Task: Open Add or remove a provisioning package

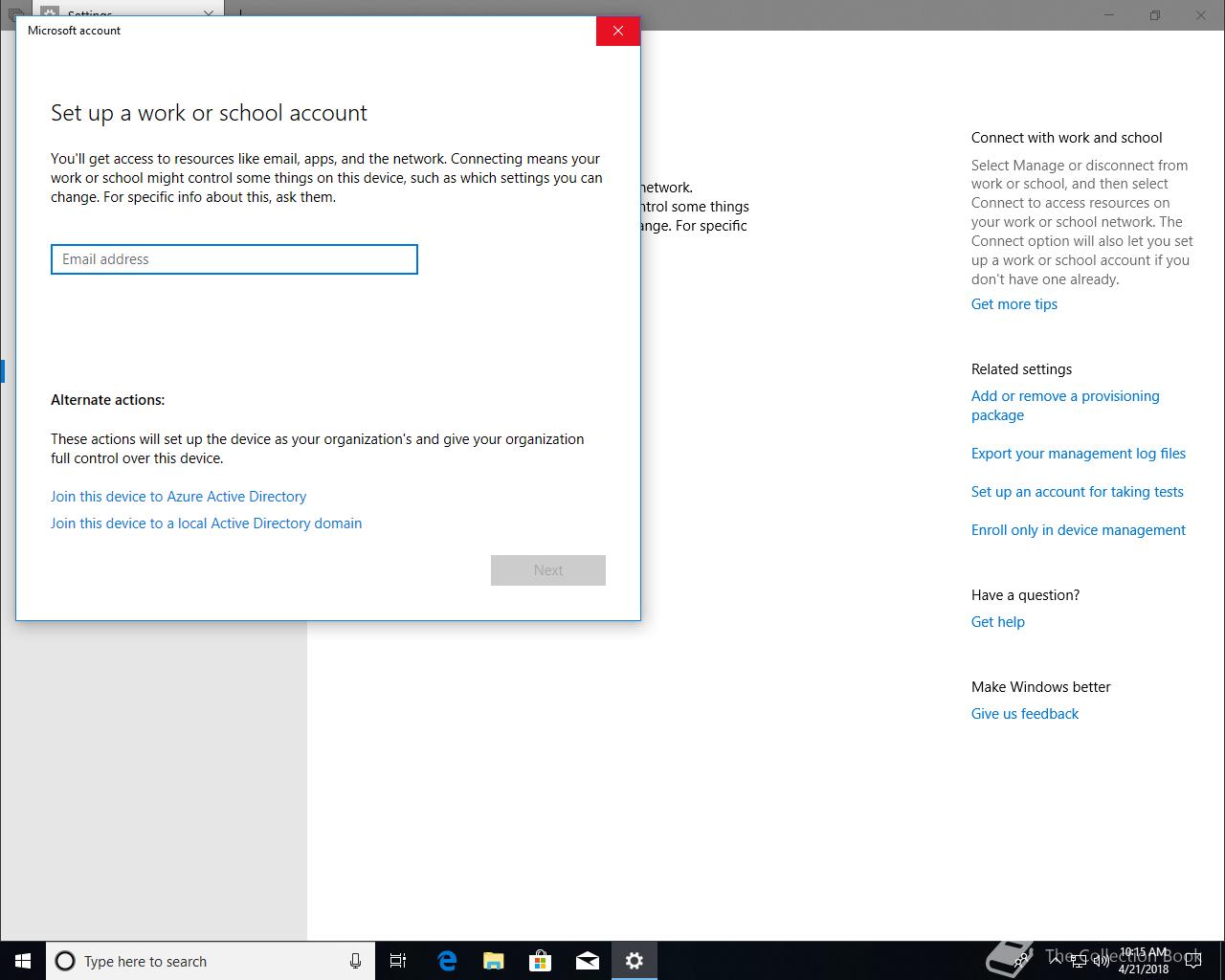Action: click(1065, 406)
